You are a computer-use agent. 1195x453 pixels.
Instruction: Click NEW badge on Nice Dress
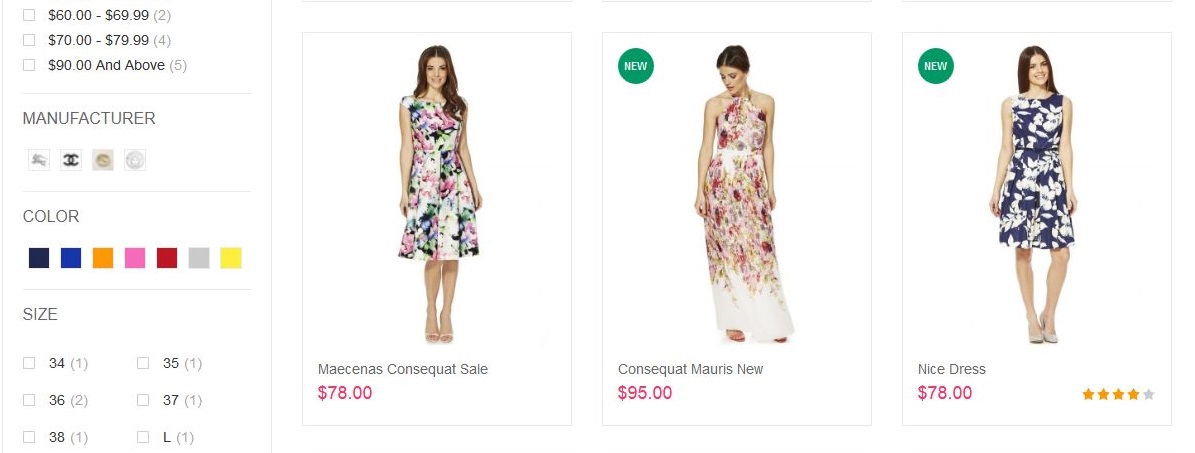[936, 67]
